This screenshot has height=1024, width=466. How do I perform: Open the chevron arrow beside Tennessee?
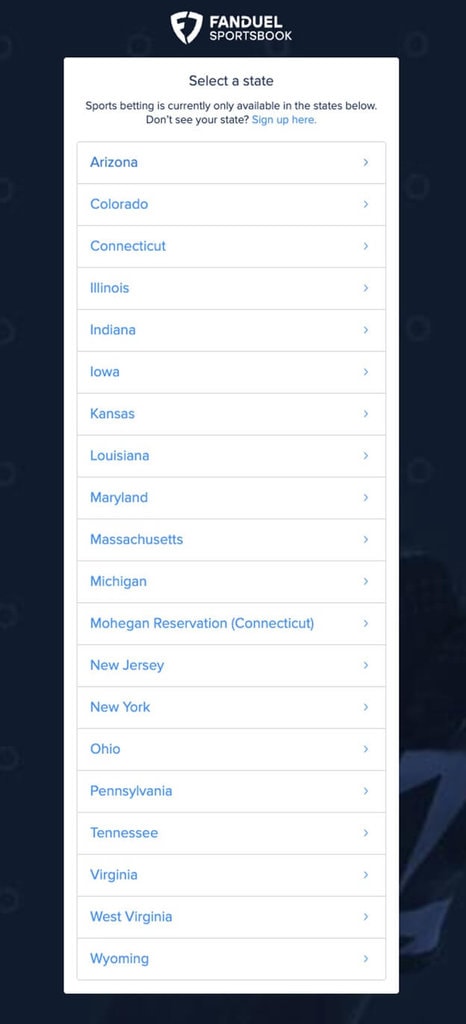[x=366, y=833]
